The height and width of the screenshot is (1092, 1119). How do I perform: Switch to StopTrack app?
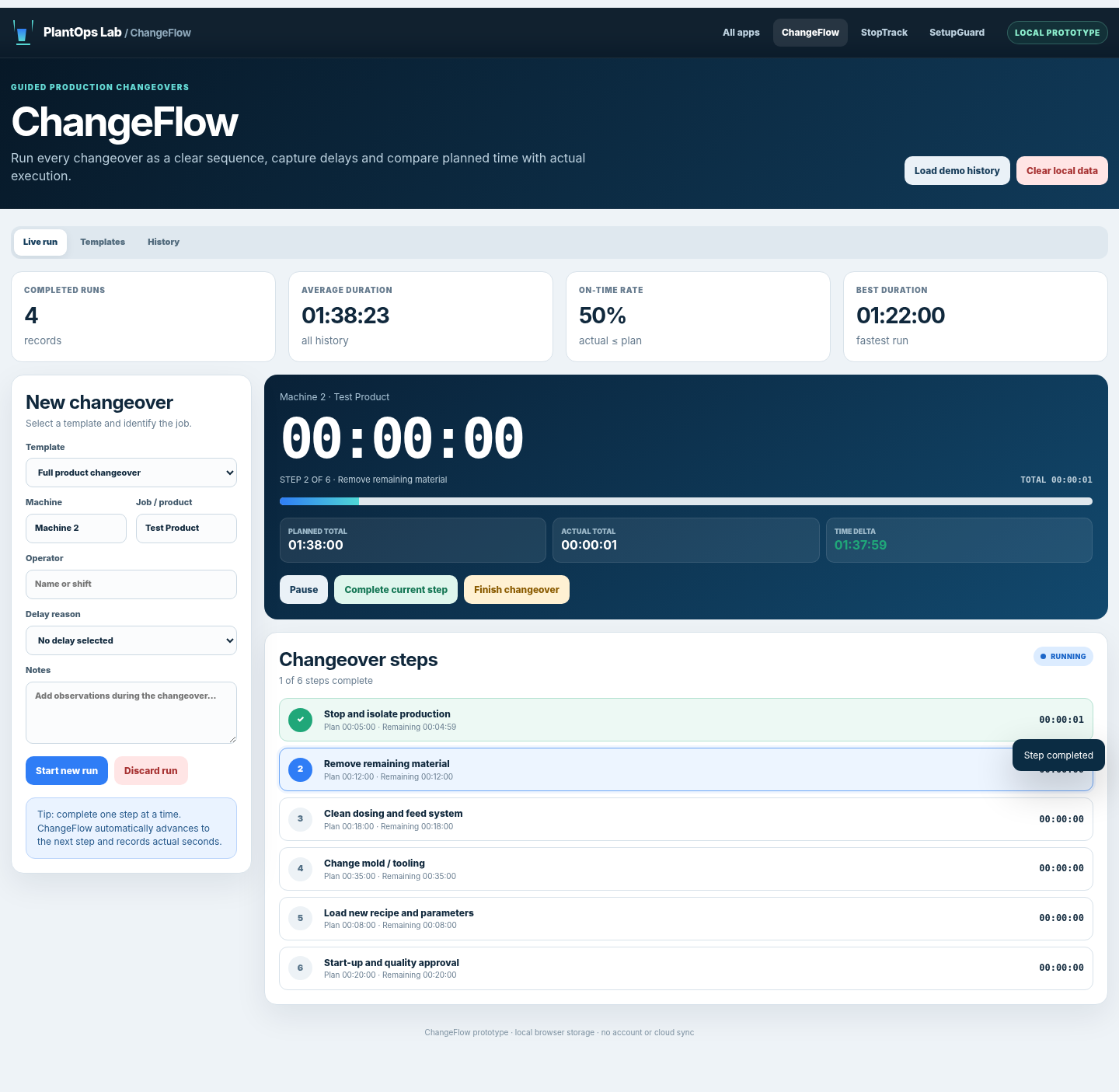[x=884, y=33]
